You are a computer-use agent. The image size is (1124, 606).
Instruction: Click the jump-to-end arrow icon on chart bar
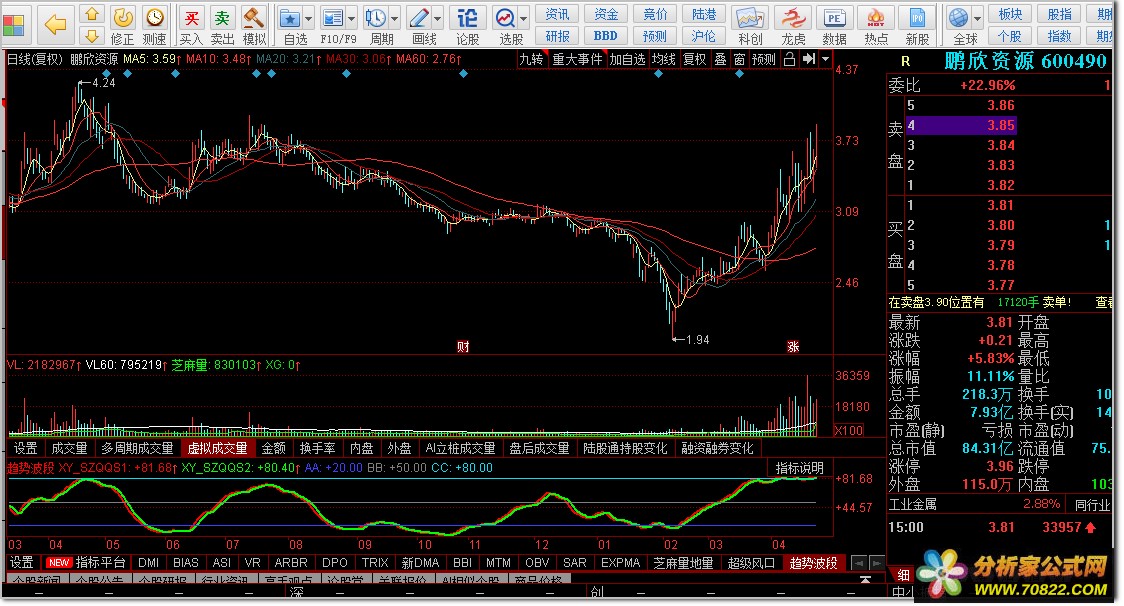(x=809, y=59)
